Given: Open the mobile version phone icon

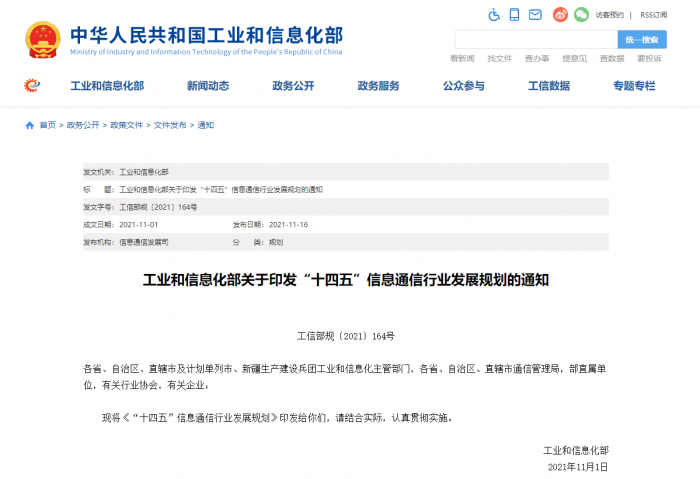Looking at the screenshot, I should click(x=515, y=14).
